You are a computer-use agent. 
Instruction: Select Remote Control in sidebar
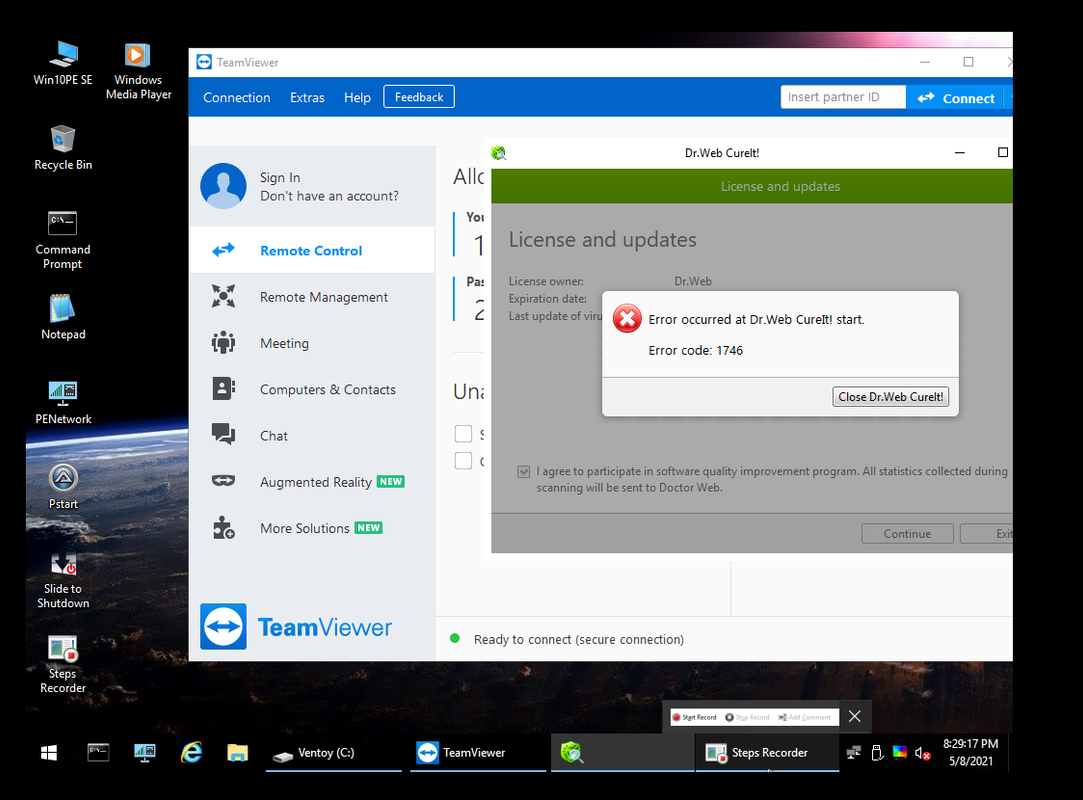click(x=312, y=250)
